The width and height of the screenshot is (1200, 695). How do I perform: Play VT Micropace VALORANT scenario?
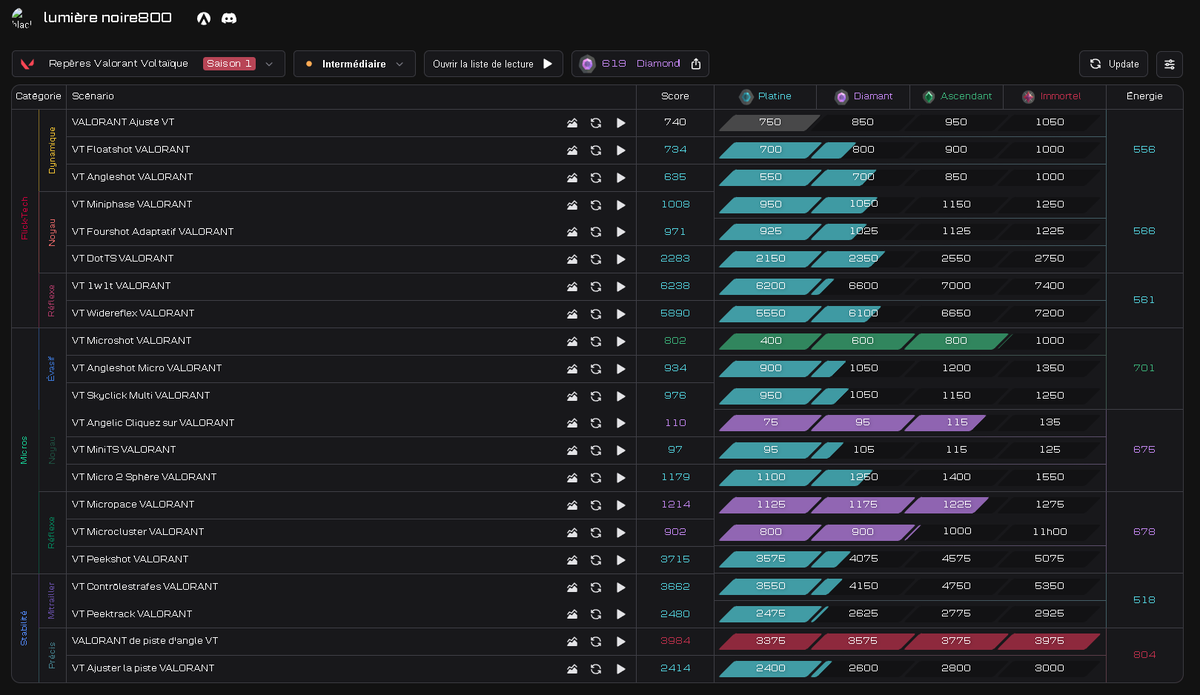pos(621,505)
